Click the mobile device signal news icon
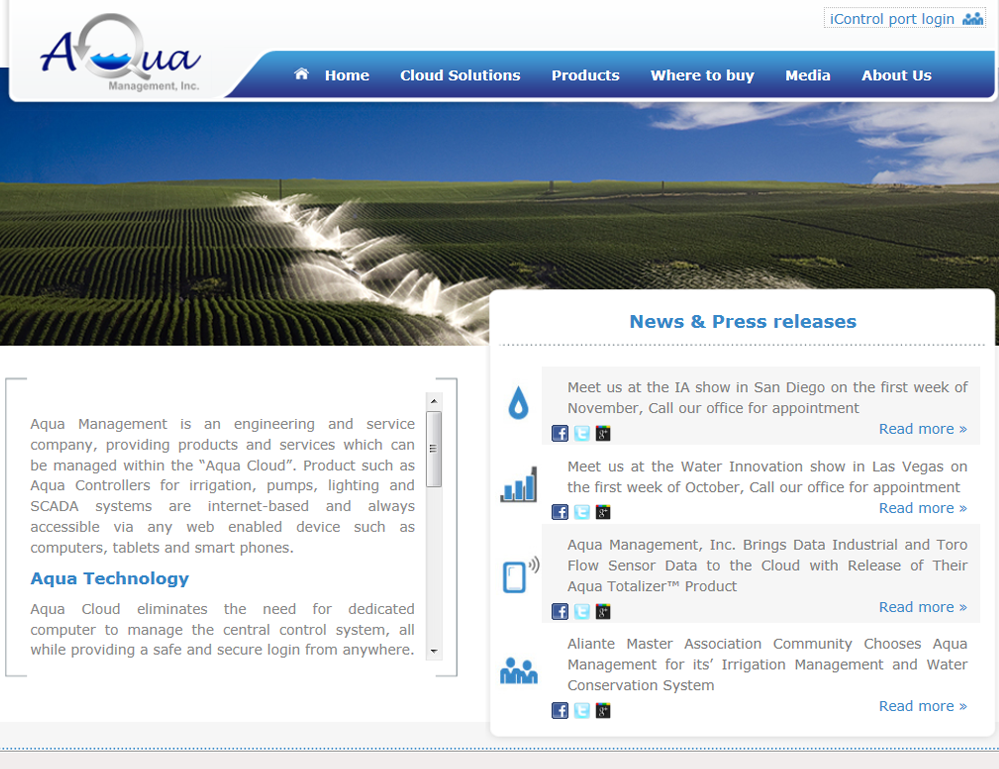This screenshot has height=769, width=999. (521, 574)
